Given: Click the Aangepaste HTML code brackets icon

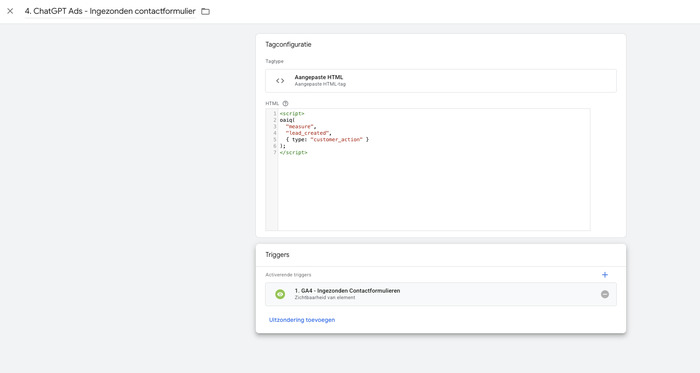Looking at the screenshot, I should [x=280, y=81].
